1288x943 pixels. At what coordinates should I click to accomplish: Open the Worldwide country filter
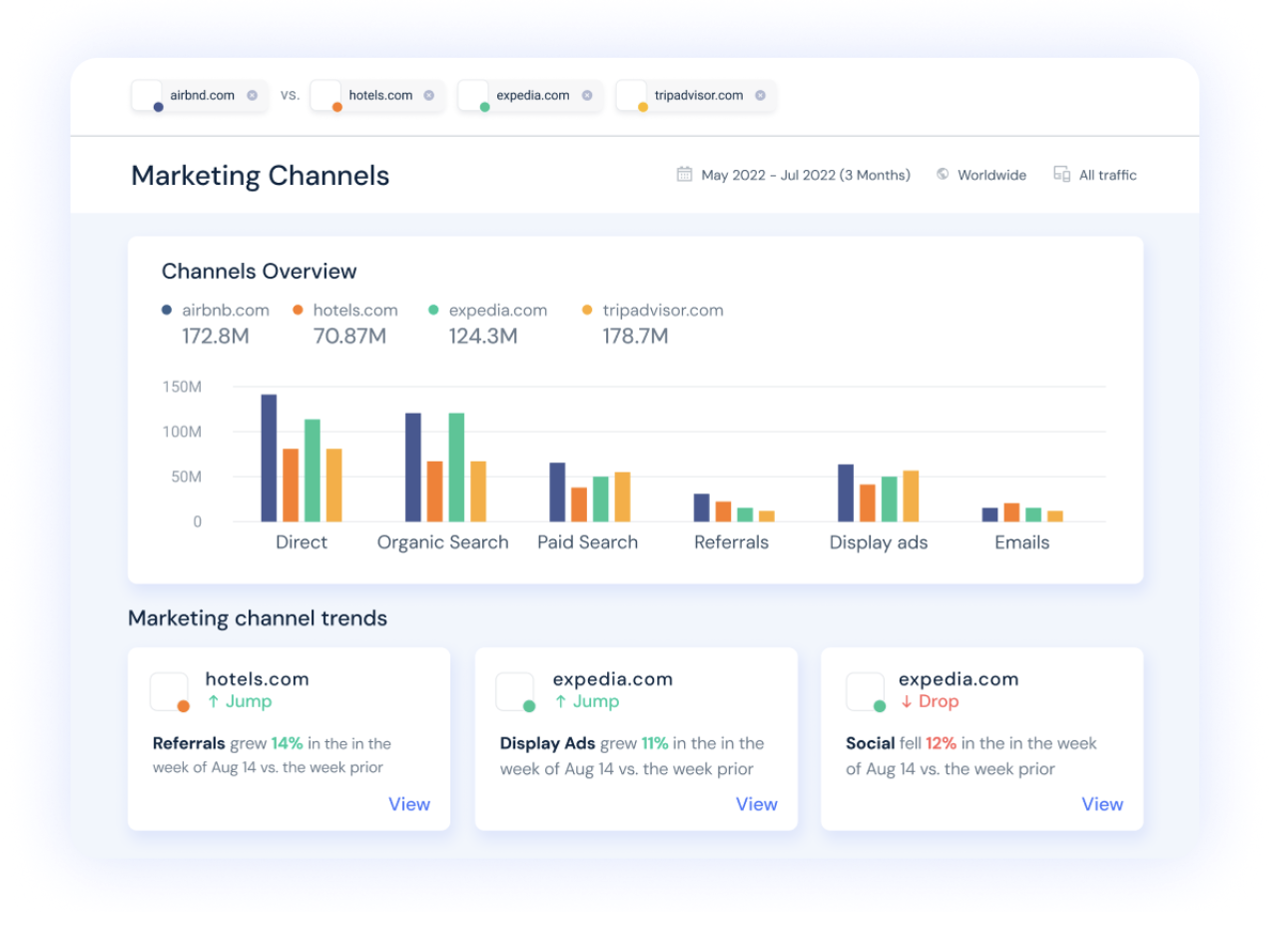(981, 175)
